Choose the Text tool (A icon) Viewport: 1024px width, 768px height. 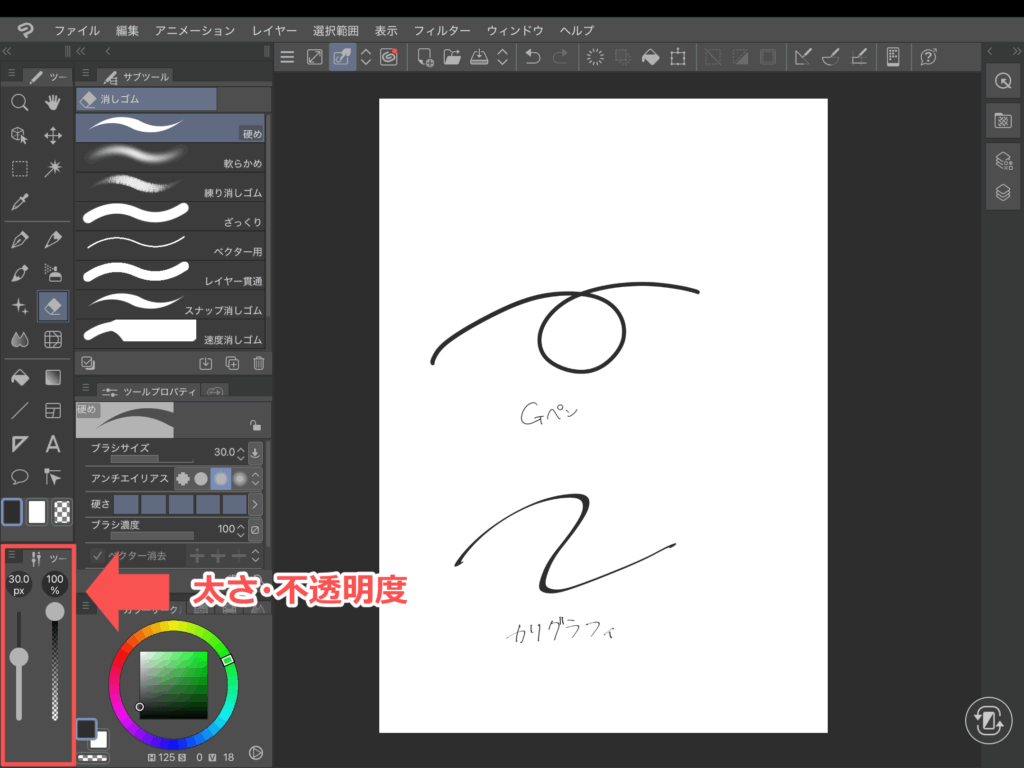point(53,443)
